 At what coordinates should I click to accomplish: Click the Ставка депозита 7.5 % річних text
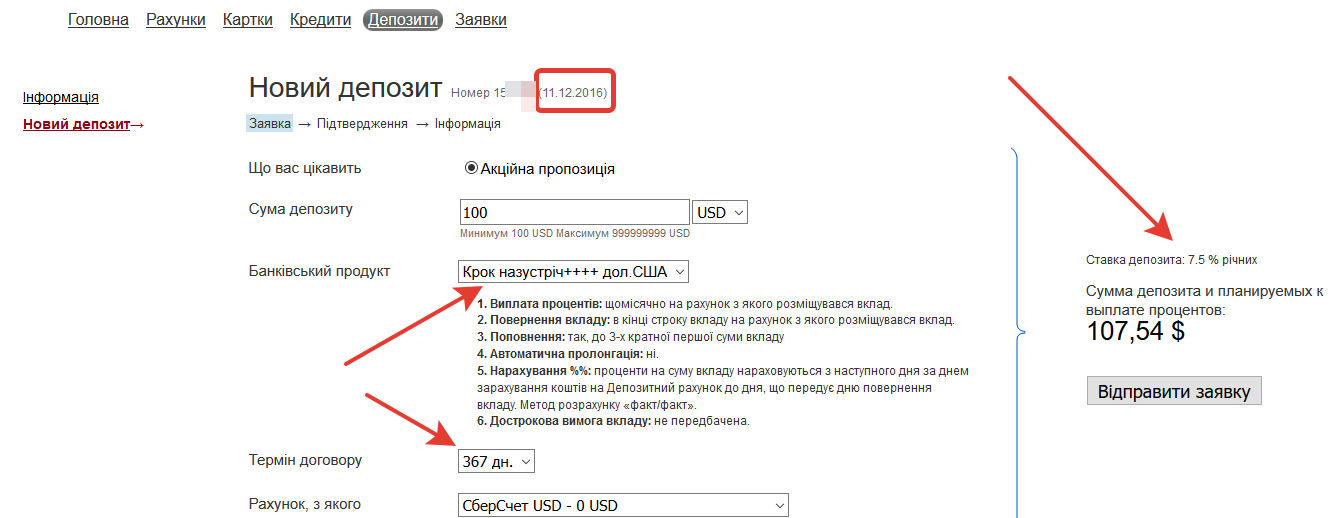(1172, 260)
